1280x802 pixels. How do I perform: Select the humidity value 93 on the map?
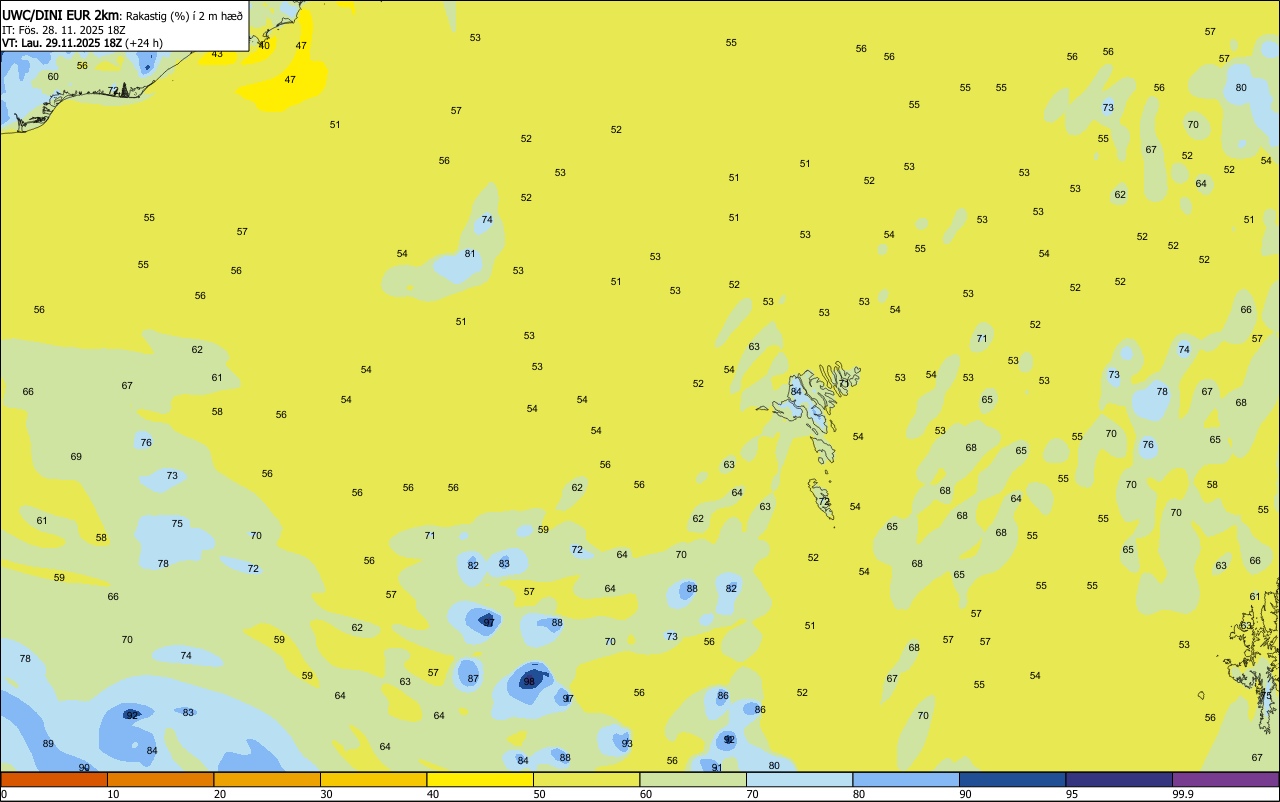point(627,743)
